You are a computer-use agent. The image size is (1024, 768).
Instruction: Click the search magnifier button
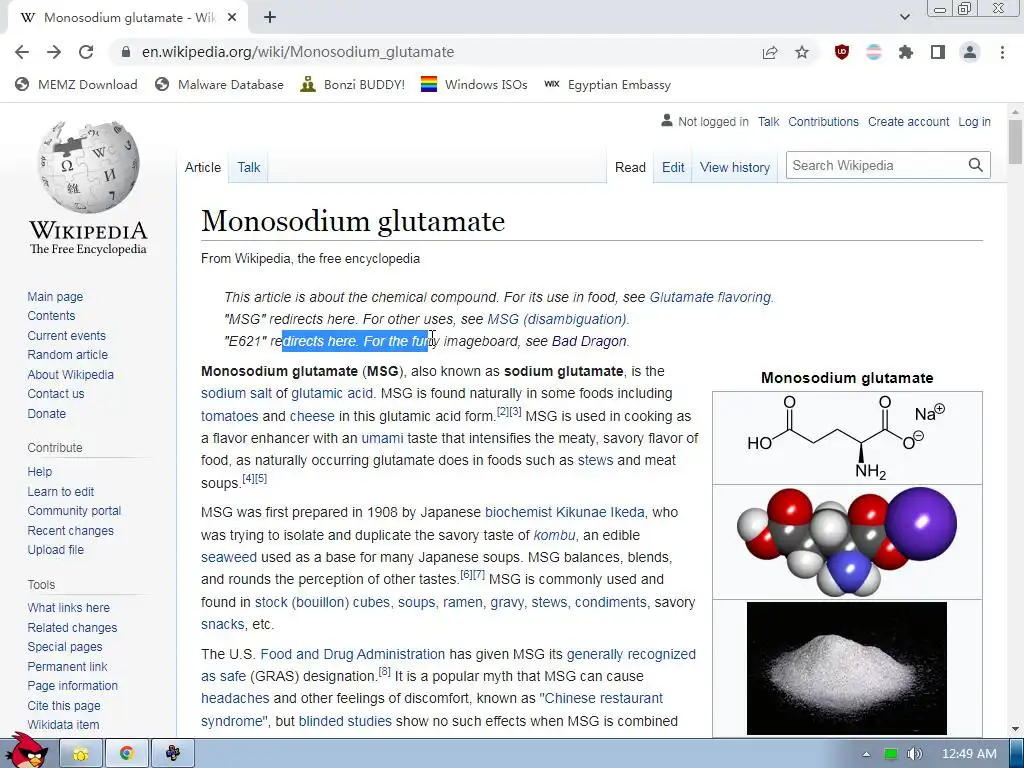tap(976, 165)
